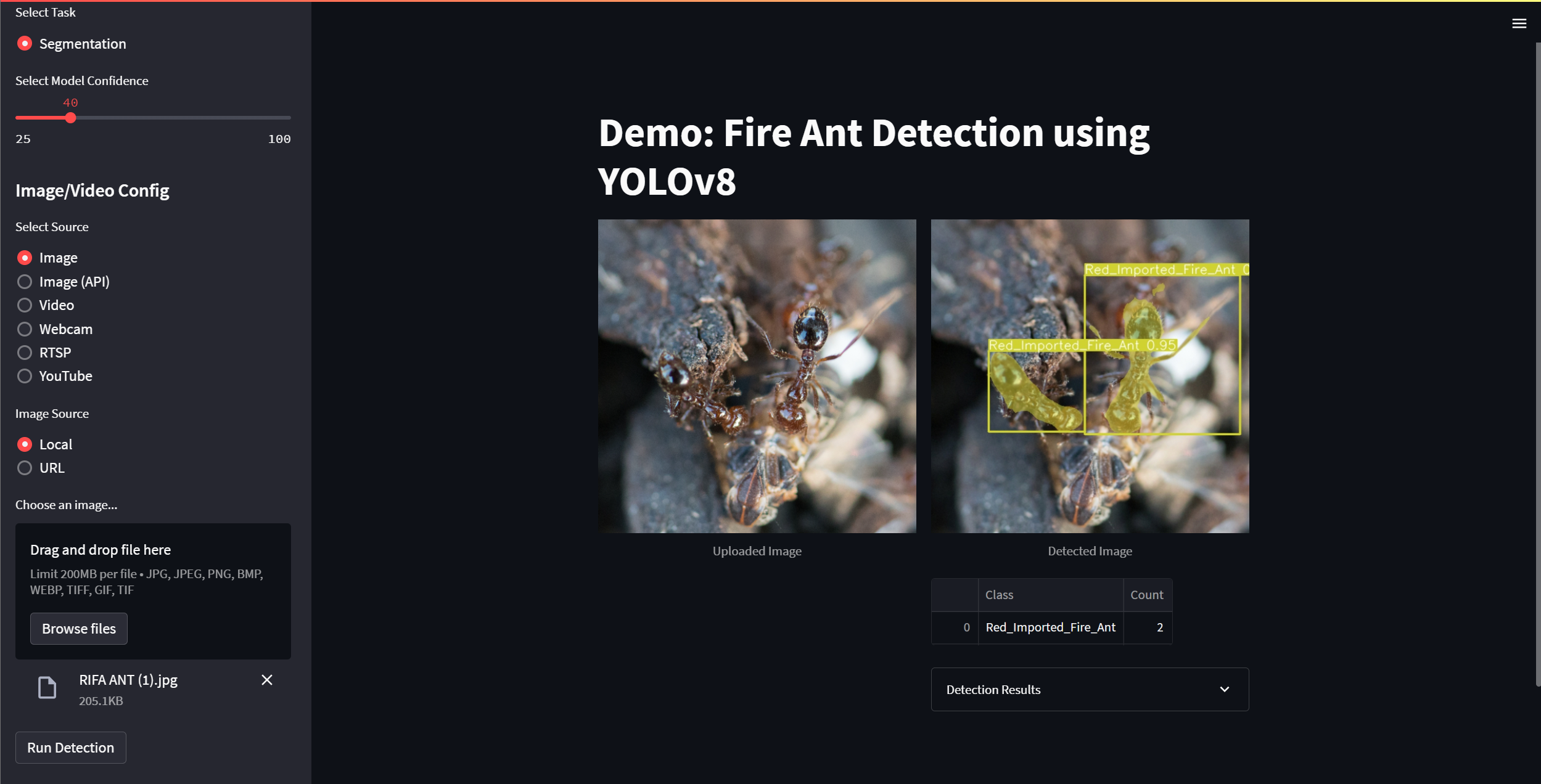Click the Browse files button
The image size is (1541, 784).
pos(79,629)
